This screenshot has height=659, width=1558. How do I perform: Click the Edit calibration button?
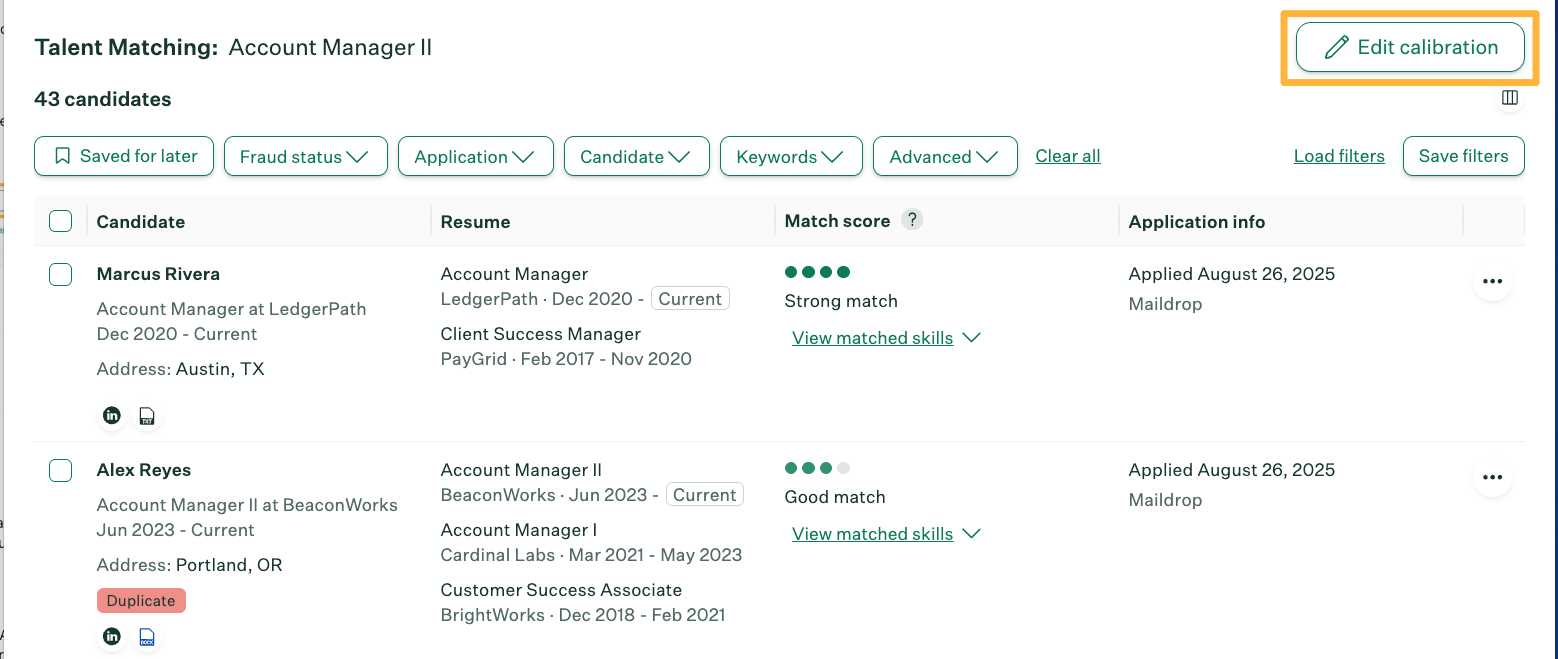point(1410,46)
